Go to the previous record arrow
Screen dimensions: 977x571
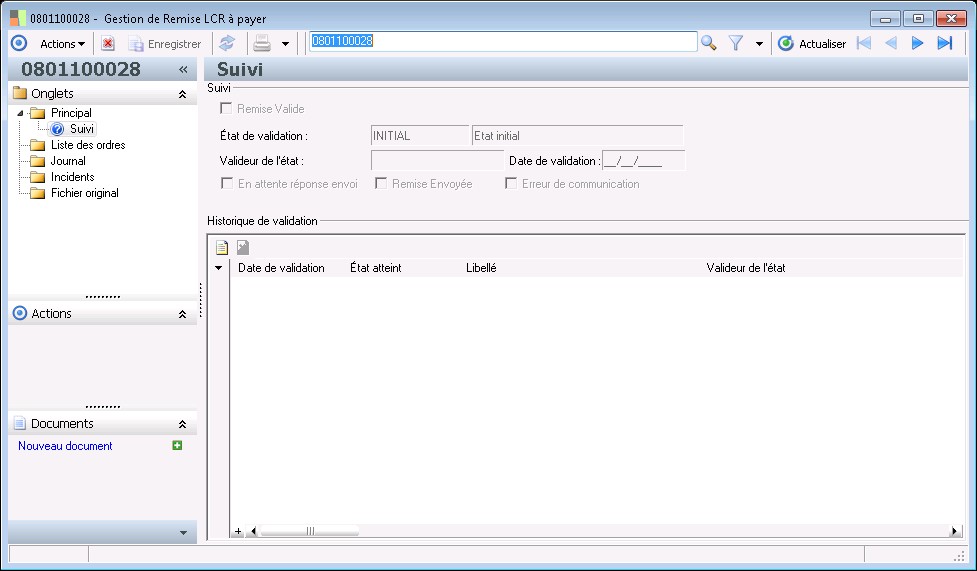click(891, 43)
